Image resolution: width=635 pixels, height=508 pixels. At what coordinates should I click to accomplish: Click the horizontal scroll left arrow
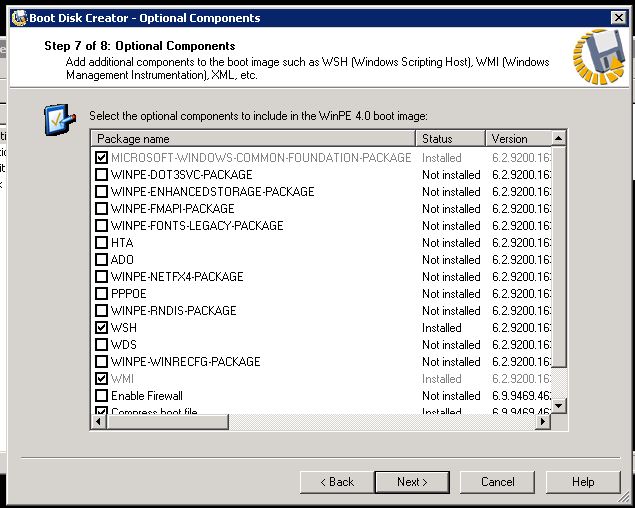click(98, 422)
